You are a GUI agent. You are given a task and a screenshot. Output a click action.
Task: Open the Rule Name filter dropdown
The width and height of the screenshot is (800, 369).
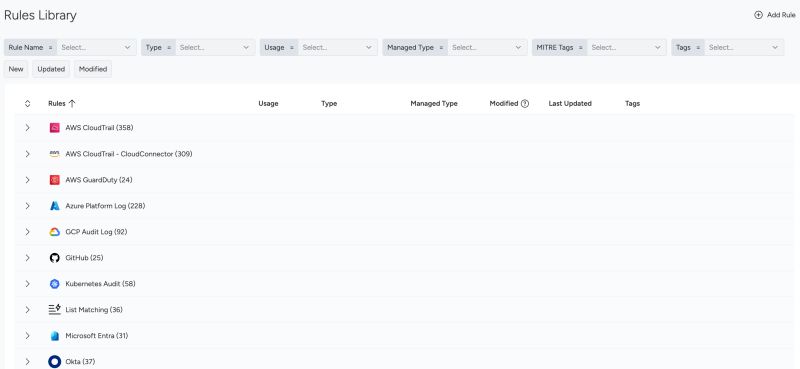click(x=97, y=47)
